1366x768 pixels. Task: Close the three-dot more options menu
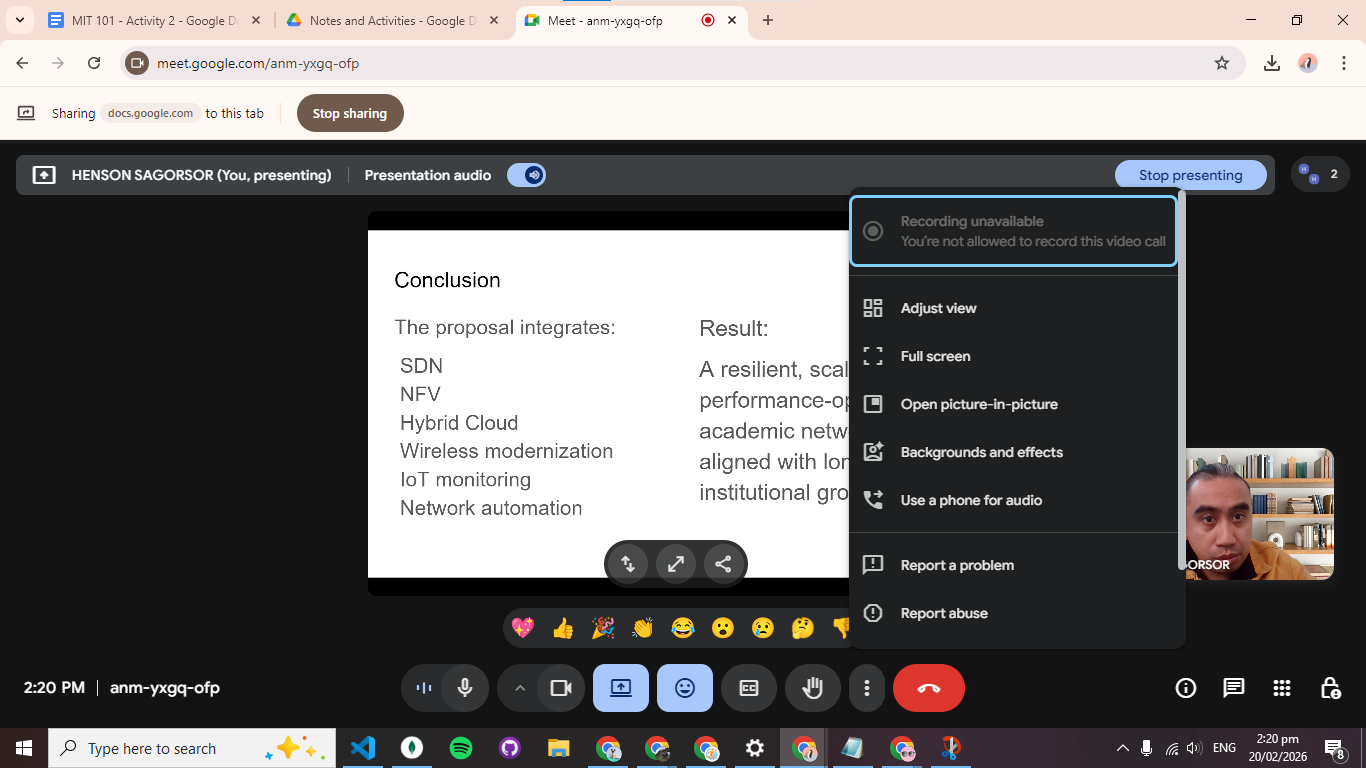(867, 688)
